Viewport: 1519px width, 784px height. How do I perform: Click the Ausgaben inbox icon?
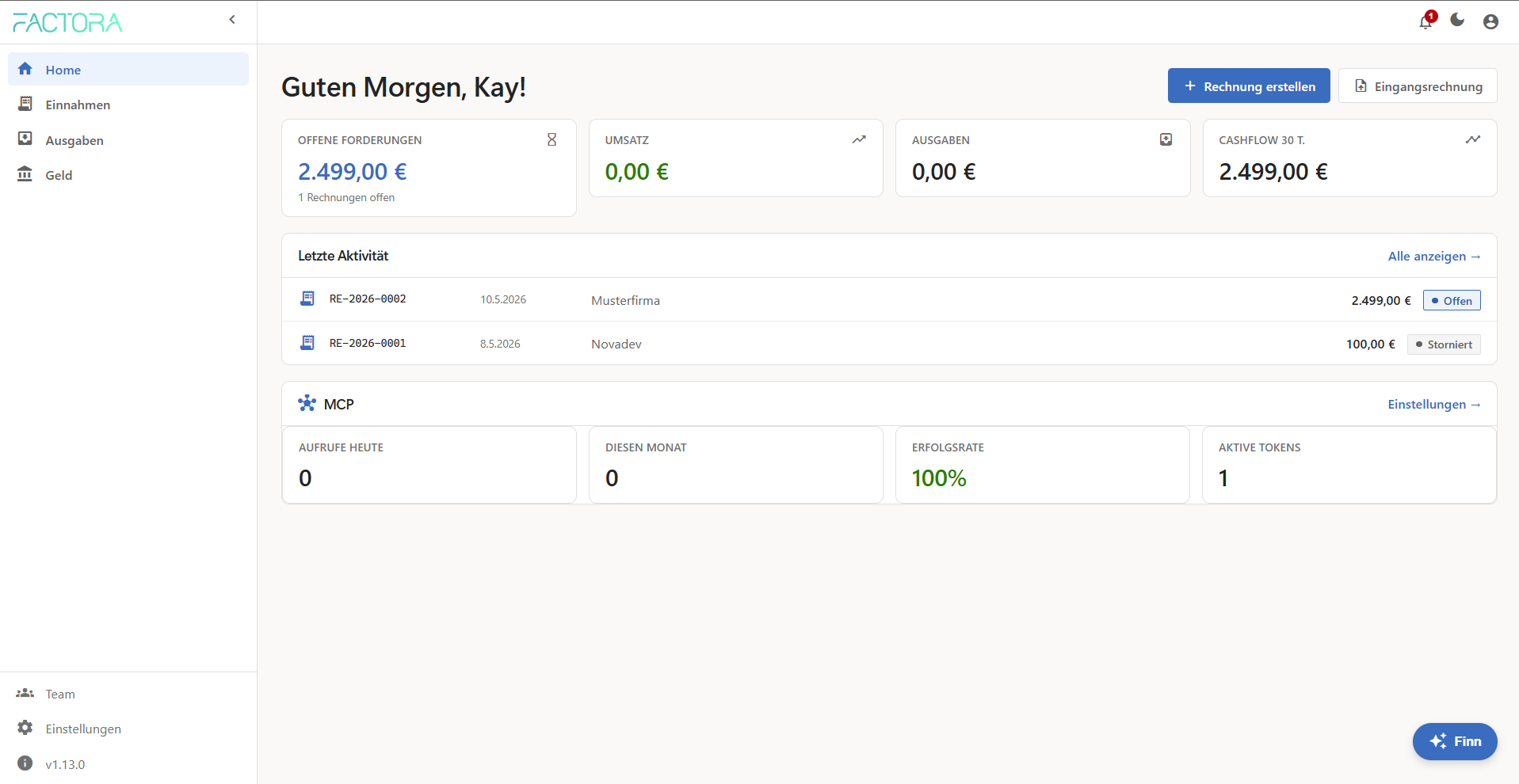click(x=25, y=139)
